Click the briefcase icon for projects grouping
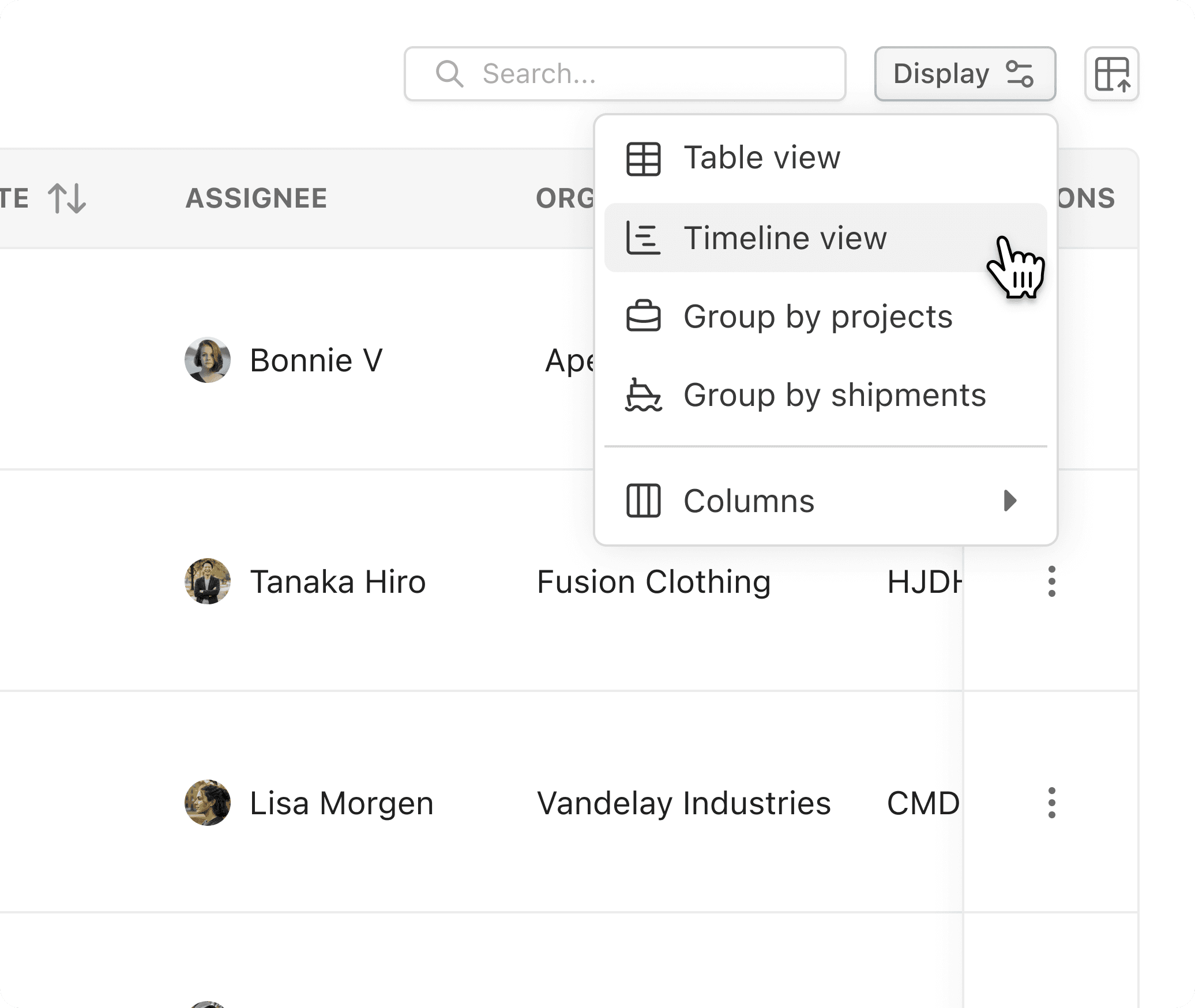 (x=643, y=317)
